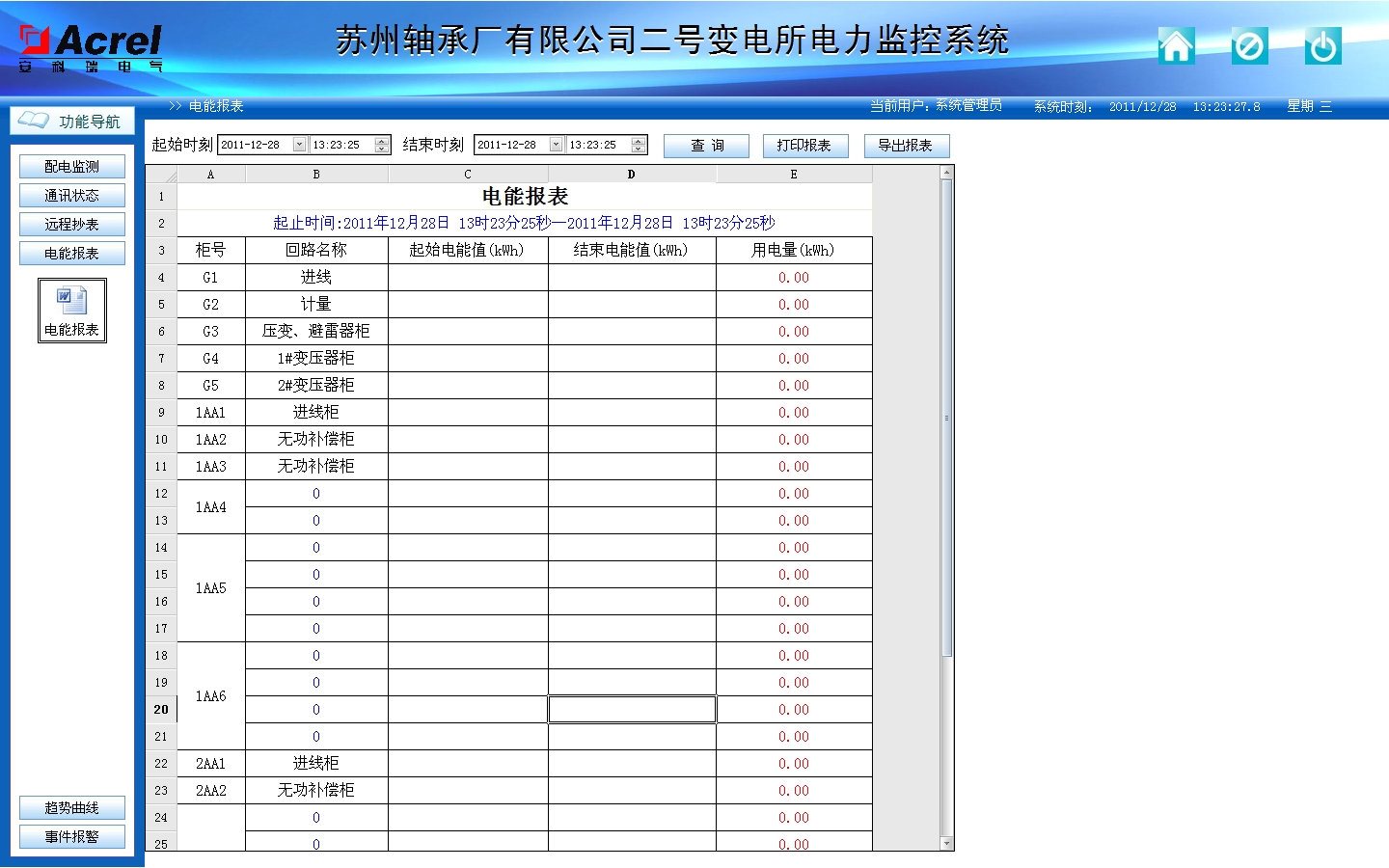Select column C header in the table
This screenshot has height=868, width=1389.
coord(468,175)
